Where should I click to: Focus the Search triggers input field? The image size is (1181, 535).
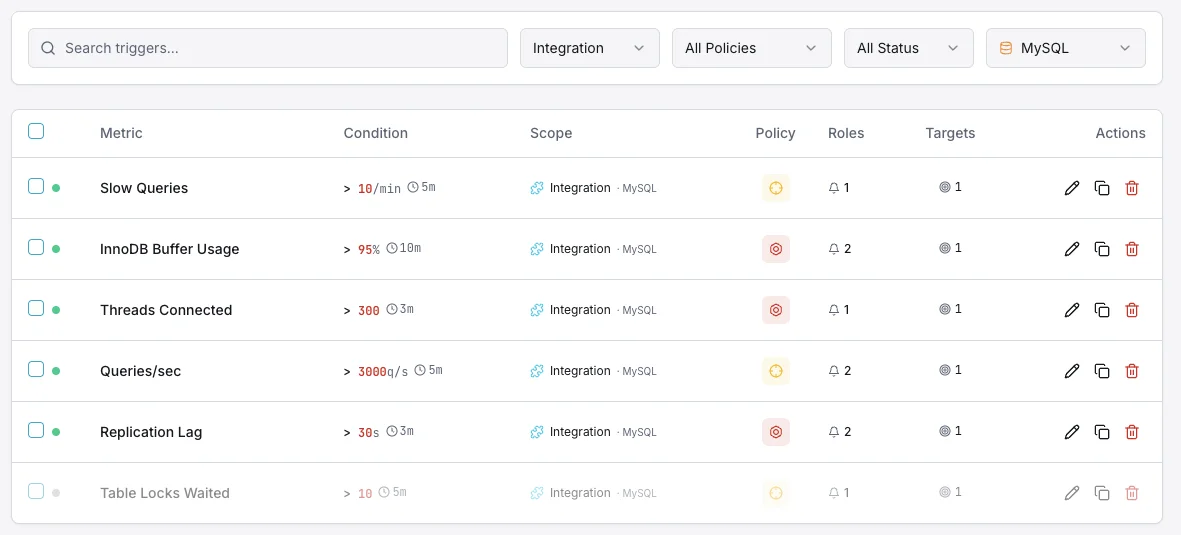[x=267, y=48]
